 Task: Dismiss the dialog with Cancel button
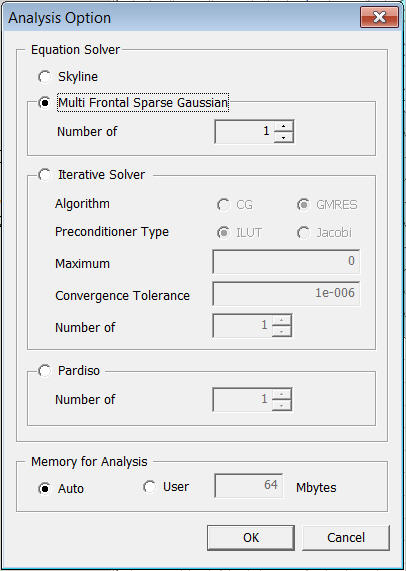coord(346,537)
